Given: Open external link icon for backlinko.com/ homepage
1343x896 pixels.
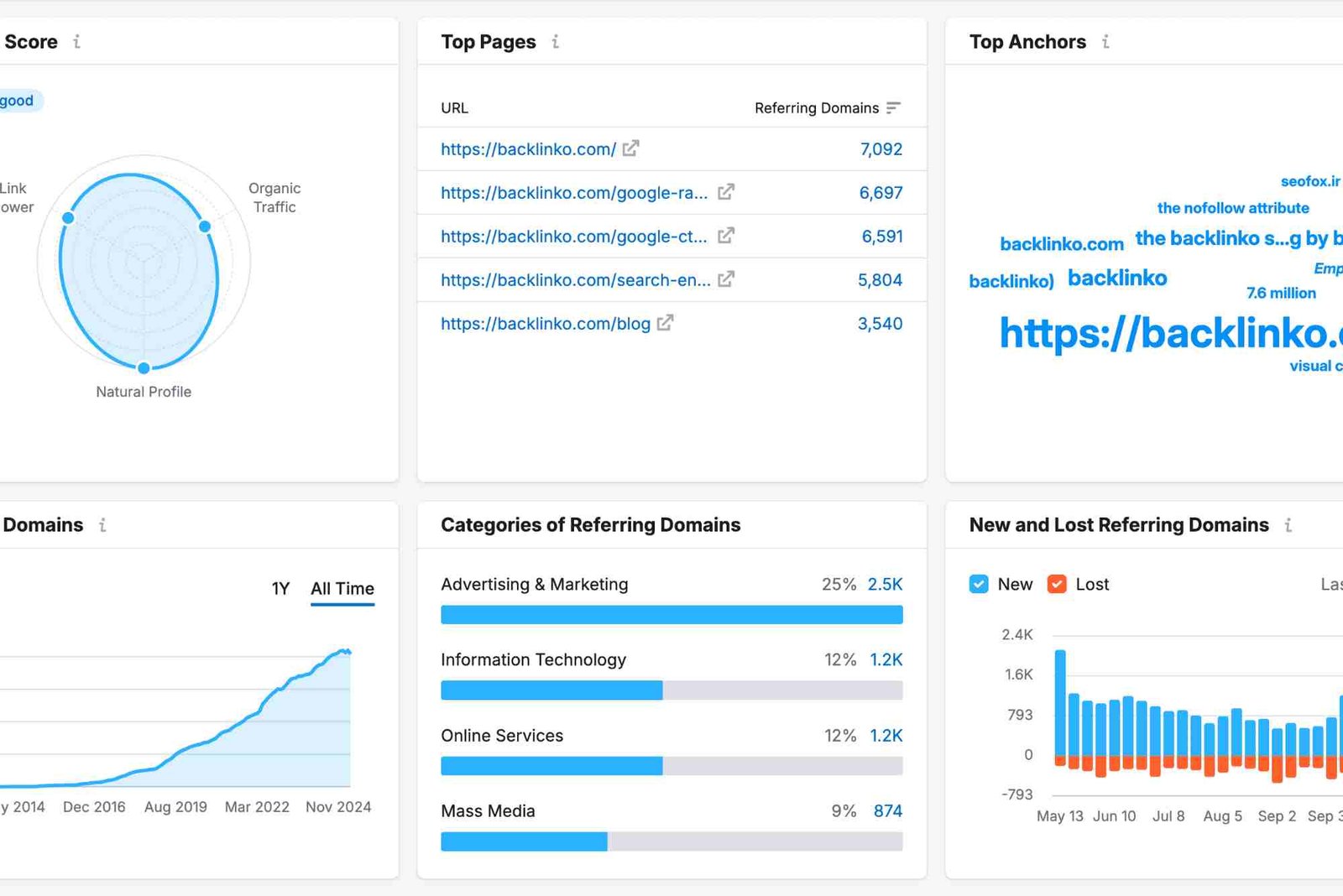Looking at the screenshot, I should coord(630,148).
